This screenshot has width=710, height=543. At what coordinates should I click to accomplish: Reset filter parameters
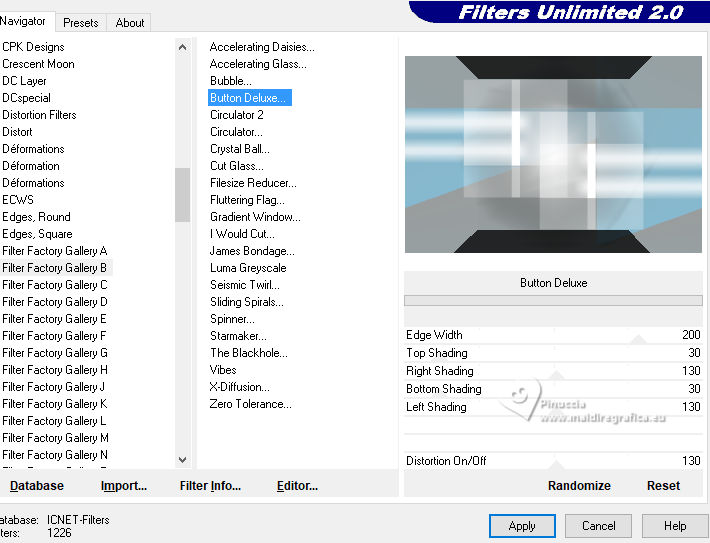663,486
